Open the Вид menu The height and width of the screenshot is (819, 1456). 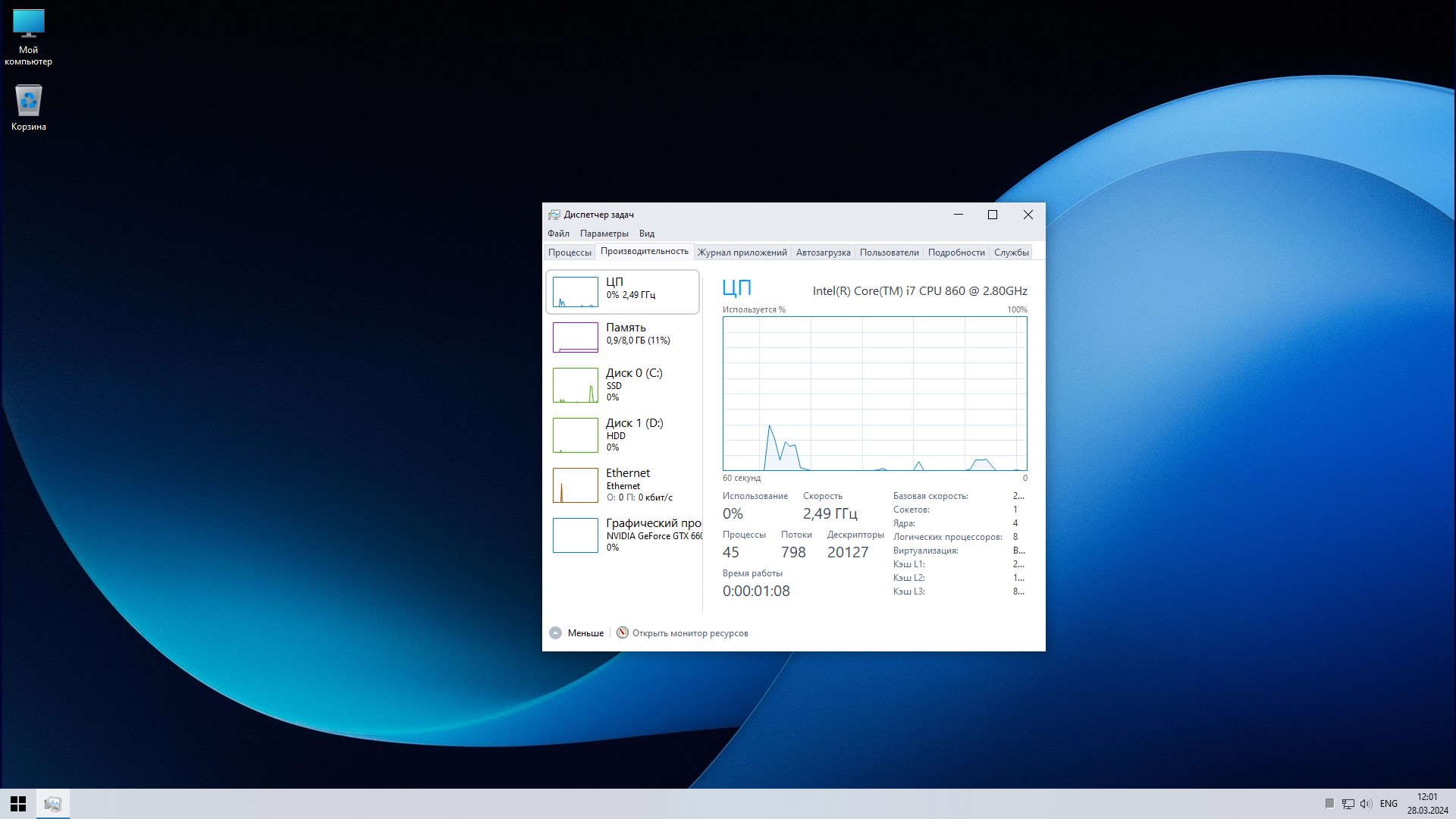tap(646, 234)
